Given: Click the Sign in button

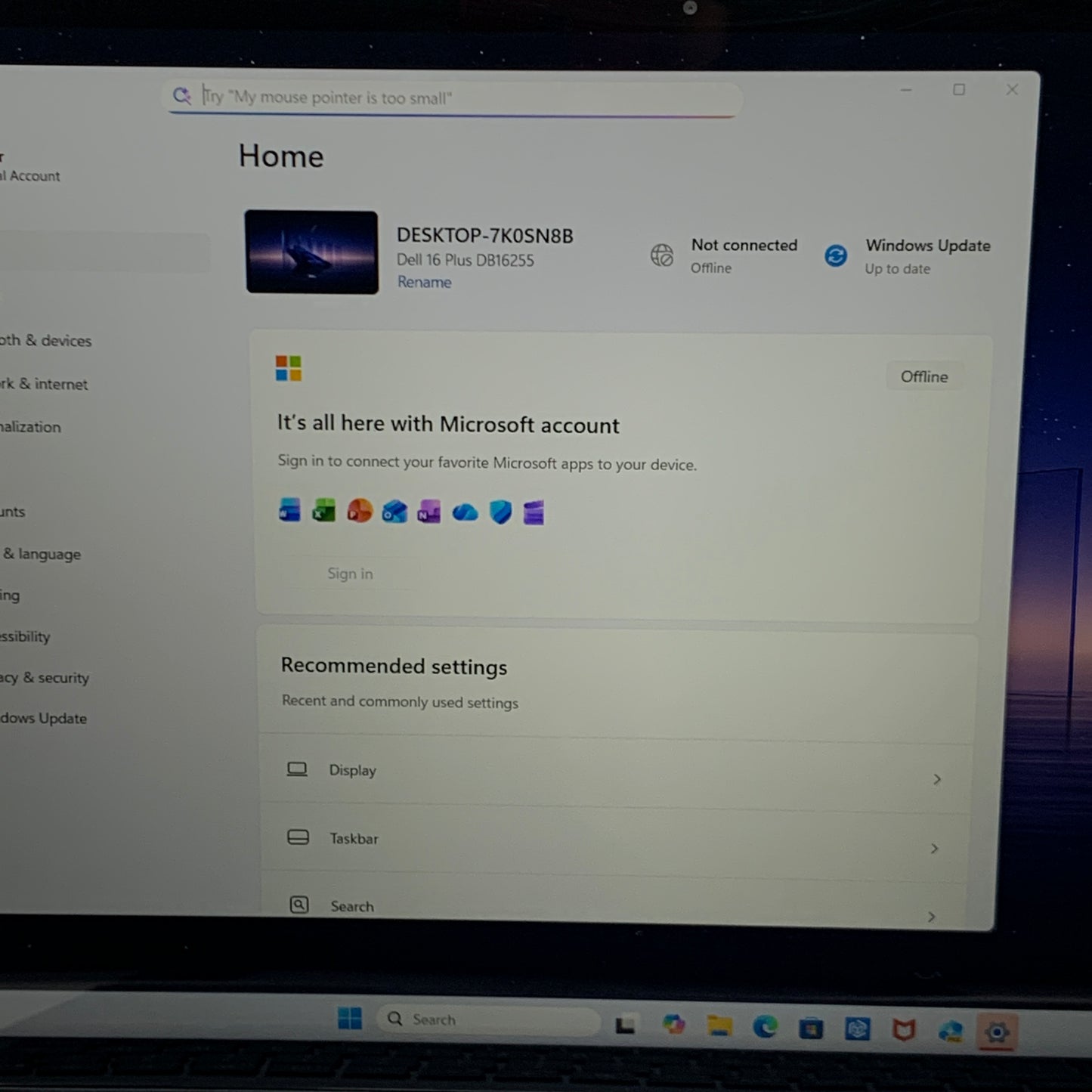Looking at the screenshot, I should pyautogui.click(x=350, y=574).
